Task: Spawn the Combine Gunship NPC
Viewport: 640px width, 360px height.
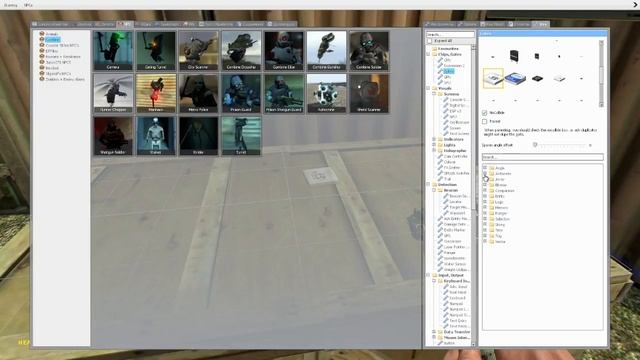Action: [326, 51]
